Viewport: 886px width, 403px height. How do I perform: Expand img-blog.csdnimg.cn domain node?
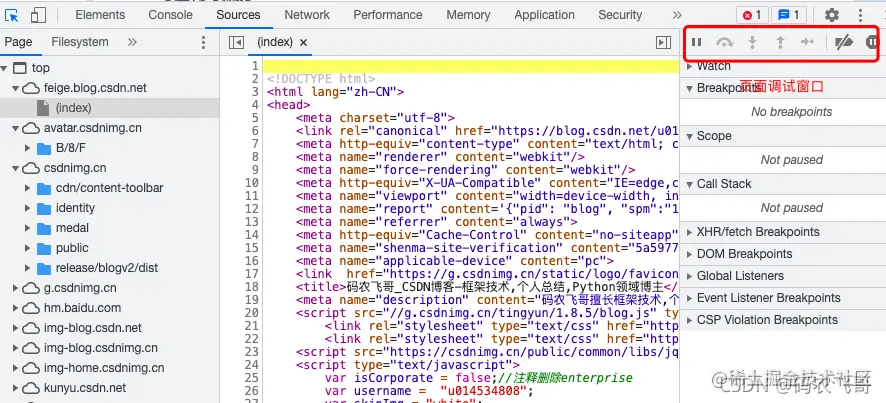pyautogui.click(x=15, y=348)
